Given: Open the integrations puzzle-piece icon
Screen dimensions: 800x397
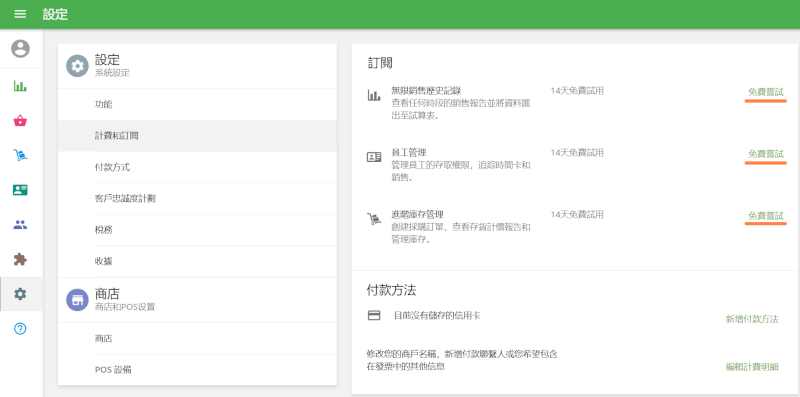Looking at the screenshot, I should pos(20,259).
